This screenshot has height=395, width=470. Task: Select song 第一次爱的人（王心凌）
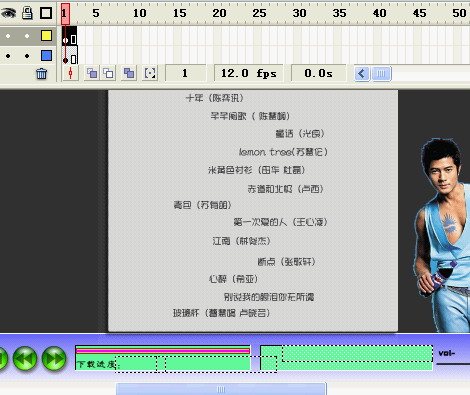(280, 222)
